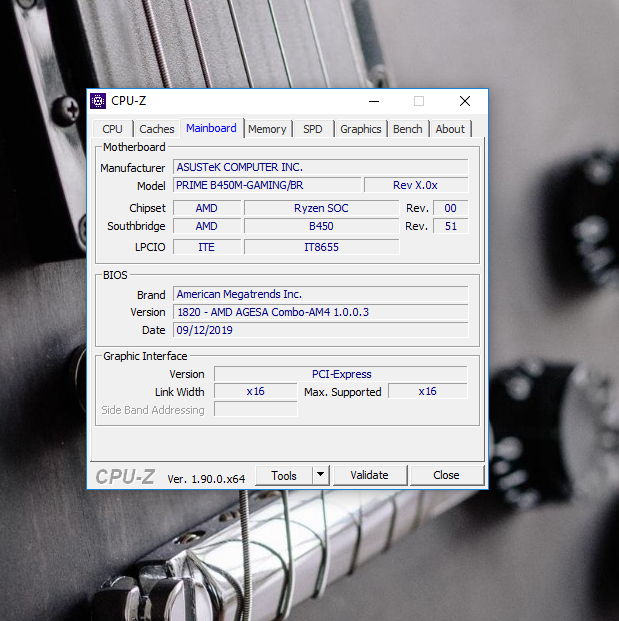The height and width of the screenshot is (621, 619).
Task: Click the IT8655 LPCIO value
Action: pos(321,247)
